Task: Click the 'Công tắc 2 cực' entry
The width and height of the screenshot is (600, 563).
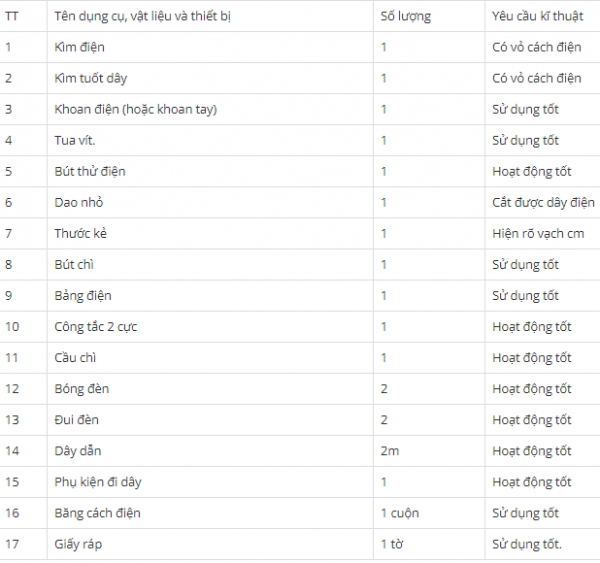Action: click(x=95, y=326)
